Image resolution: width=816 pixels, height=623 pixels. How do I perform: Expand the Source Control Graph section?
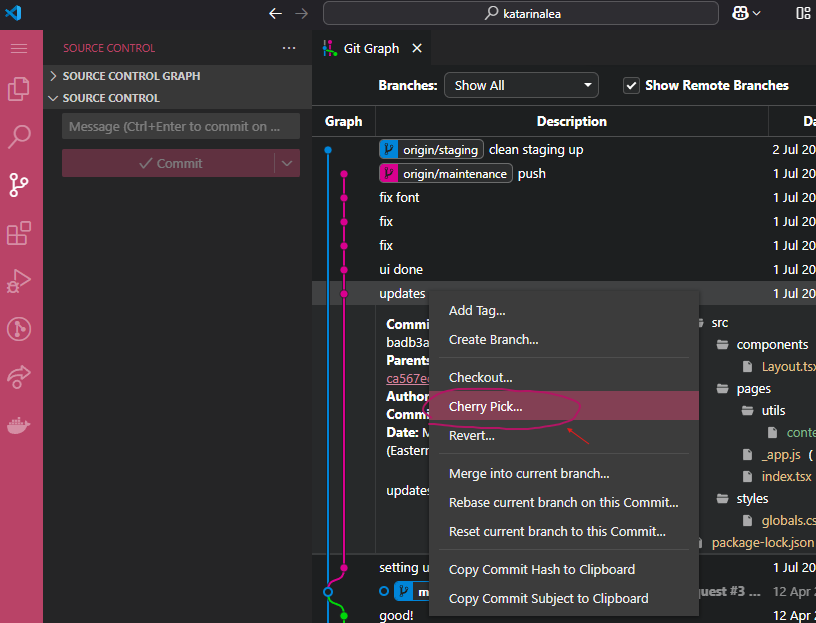tap(177, 76)
